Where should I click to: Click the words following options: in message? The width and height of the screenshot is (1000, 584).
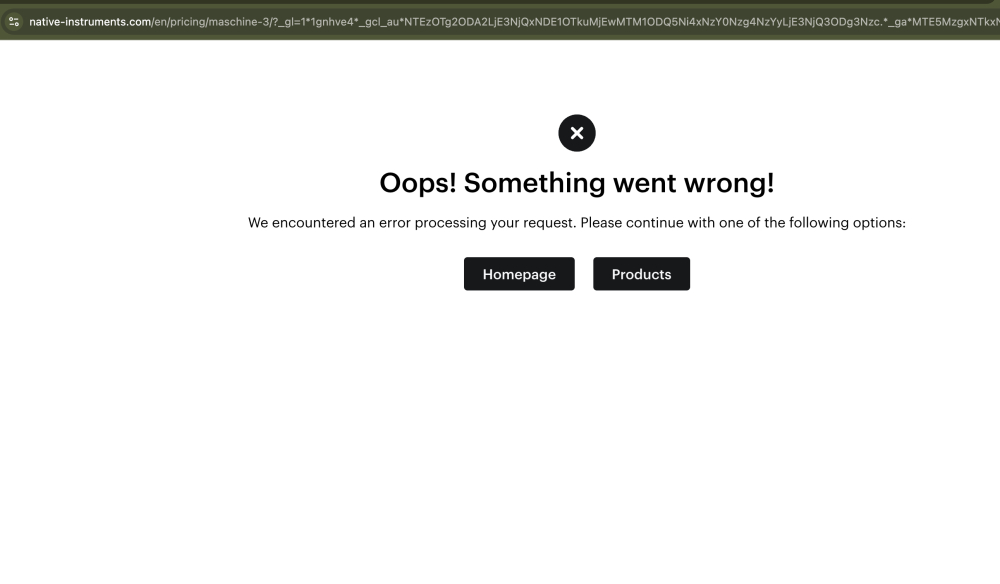(x=847, y=223)
